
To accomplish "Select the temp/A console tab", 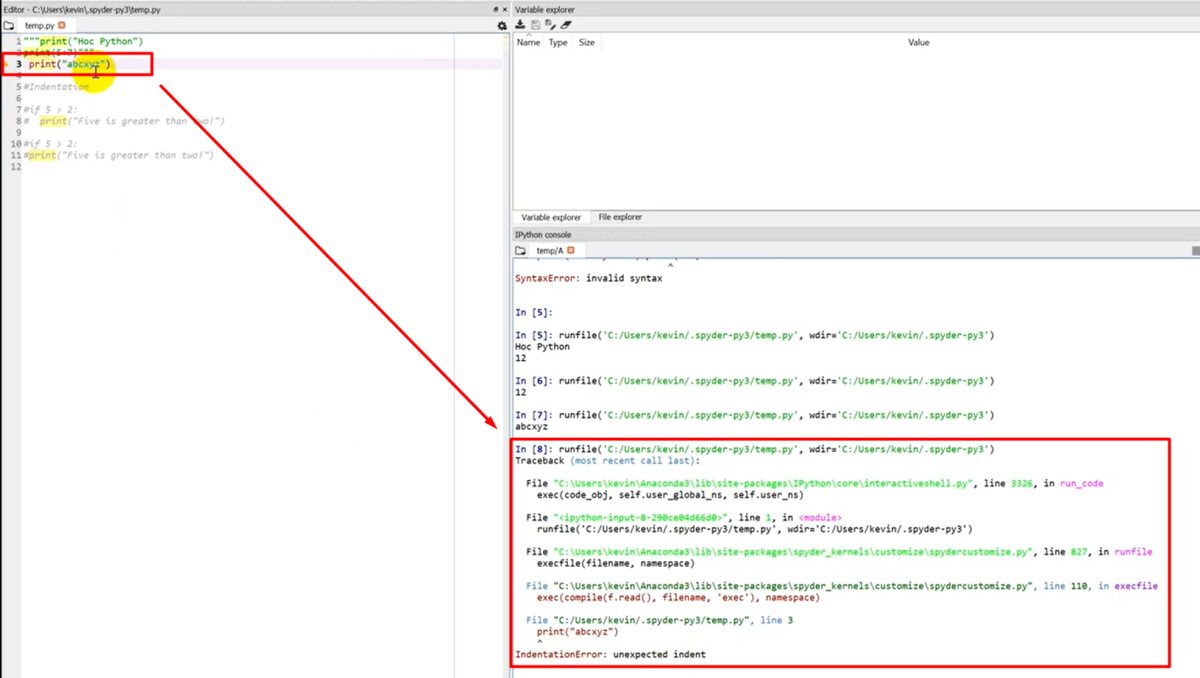I will click(549, 251).
